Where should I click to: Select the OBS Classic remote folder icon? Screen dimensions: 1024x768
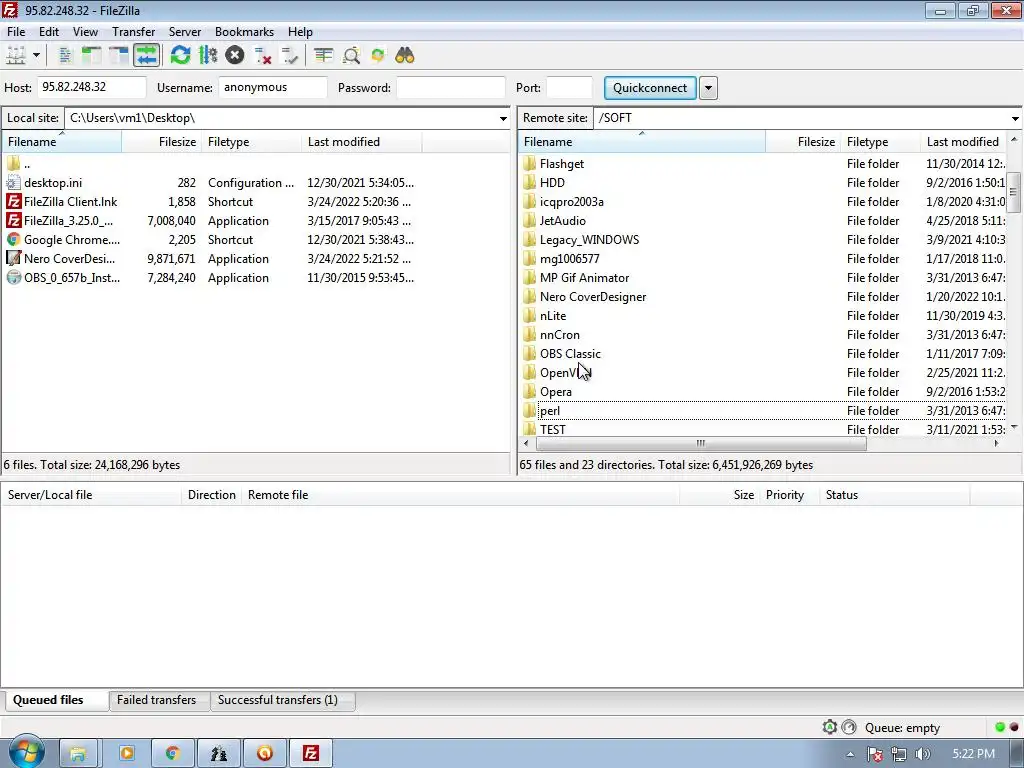[x=530, y=353]
